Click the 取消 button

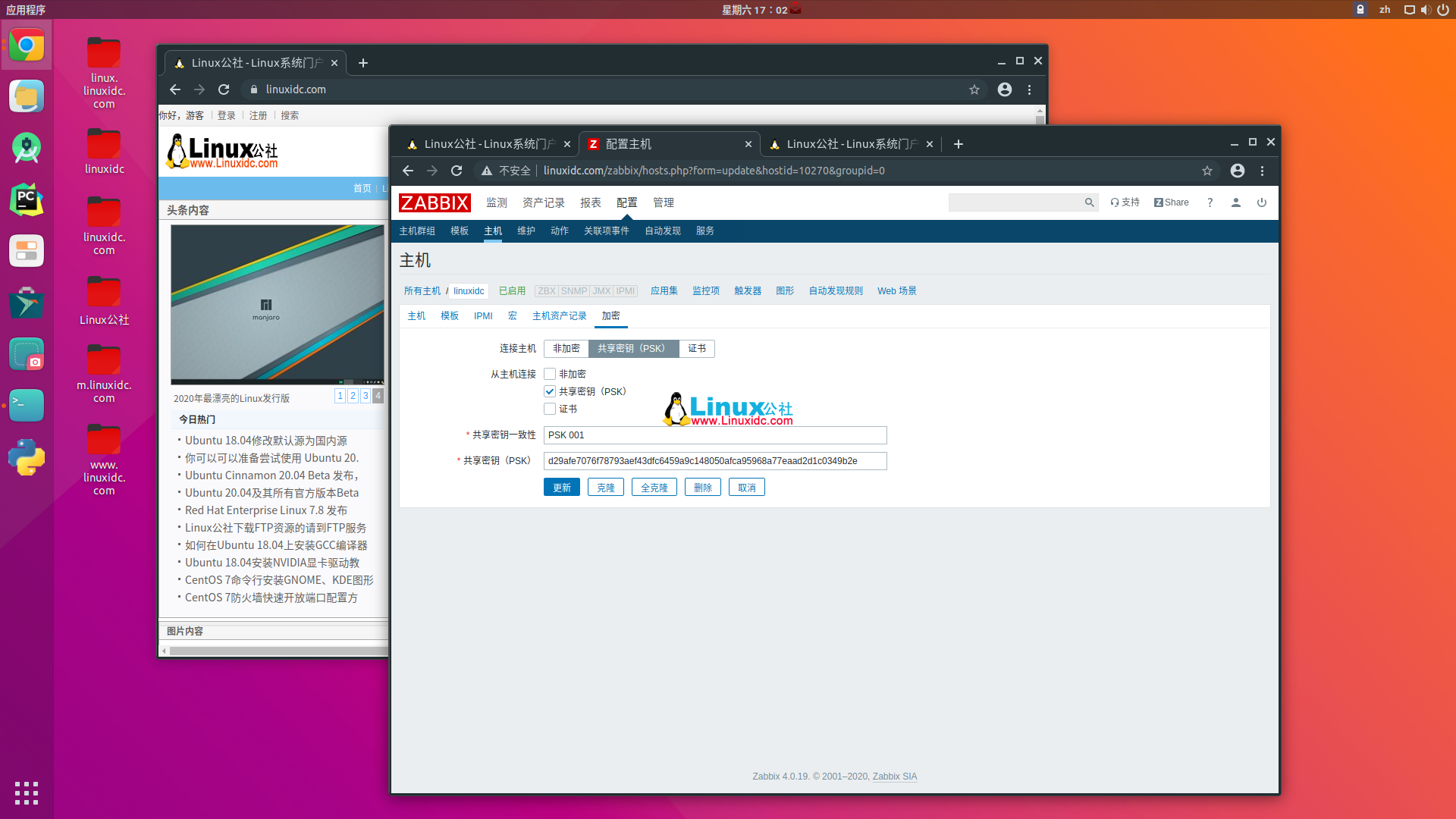point(747,487)
